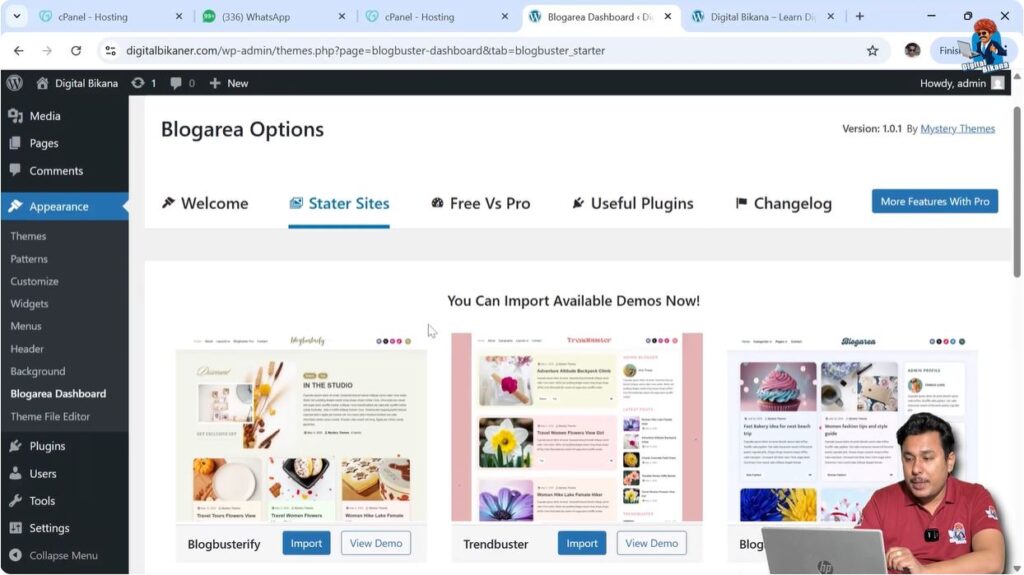
Task: Switch to the Stater Sites tab
Action: click(339, 203)
